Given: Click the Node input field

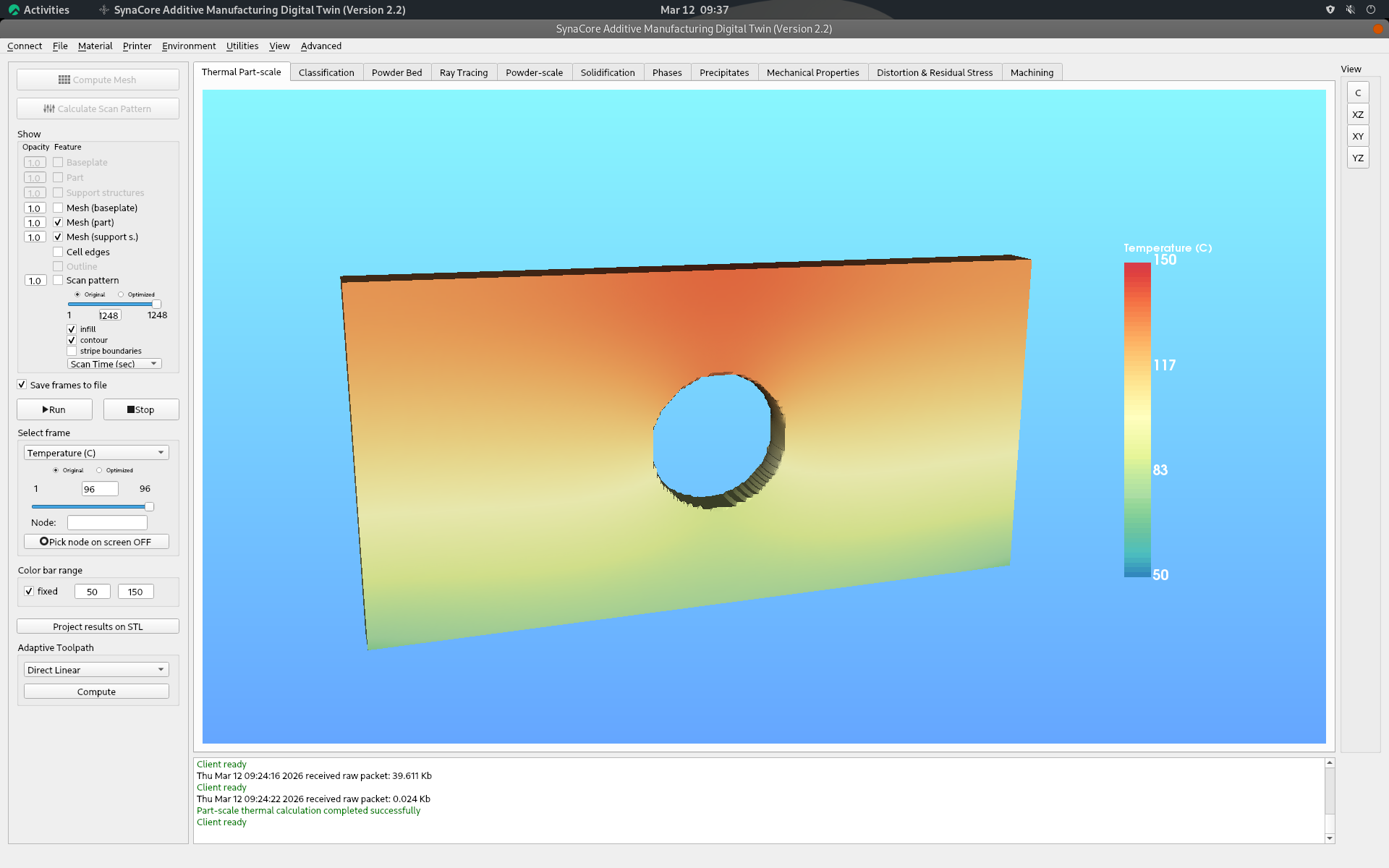Looking at the screenshot, I should [107, 522].
